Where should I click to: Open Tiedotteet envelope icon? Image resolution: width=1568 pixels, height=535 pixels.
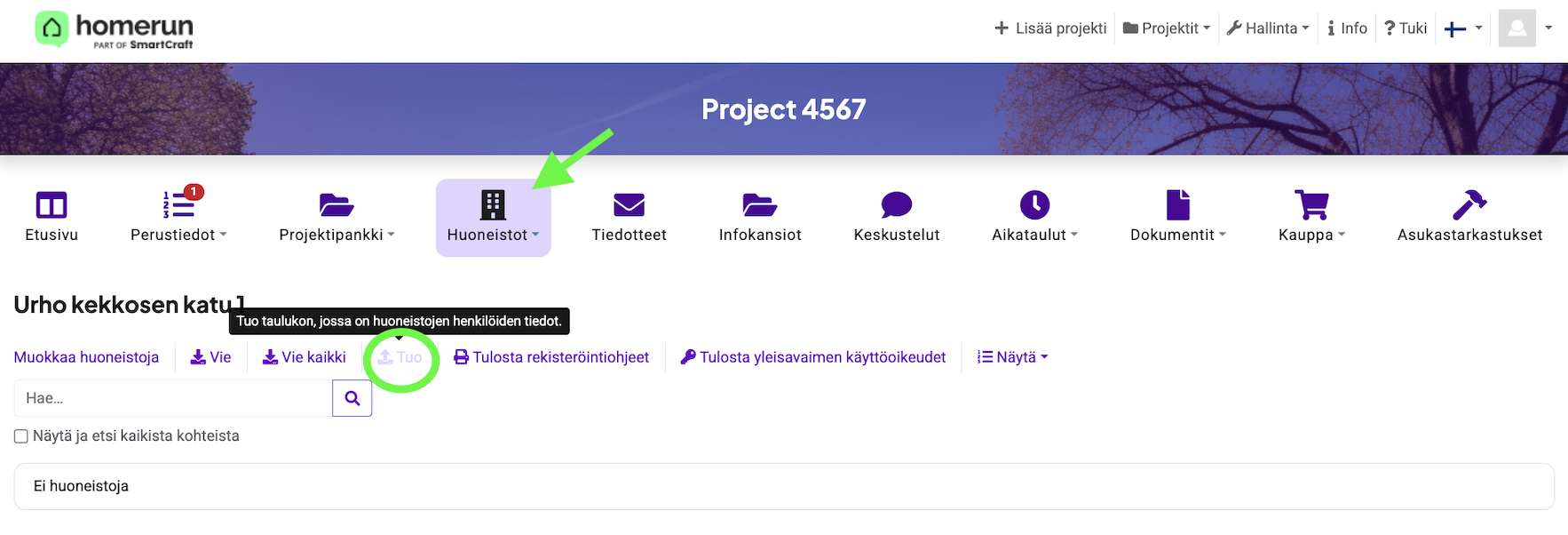coord(629,206)
